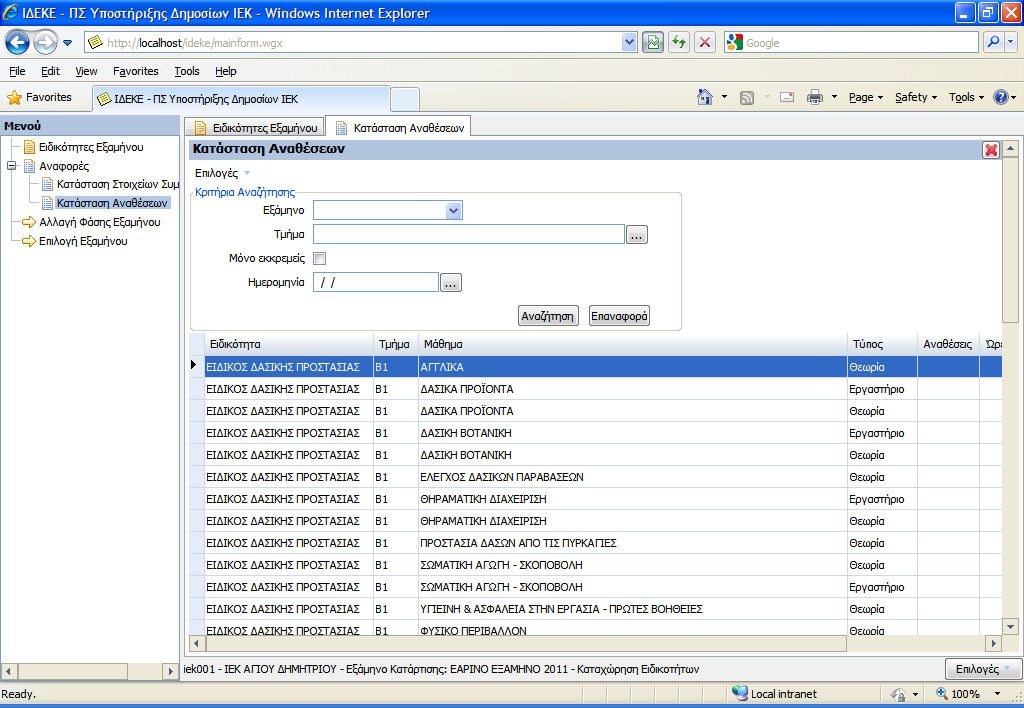1024x708 pixels.
Task: Select Κατάσταση Στοιχείων Συμ tree item
Action: click(118, 184)
